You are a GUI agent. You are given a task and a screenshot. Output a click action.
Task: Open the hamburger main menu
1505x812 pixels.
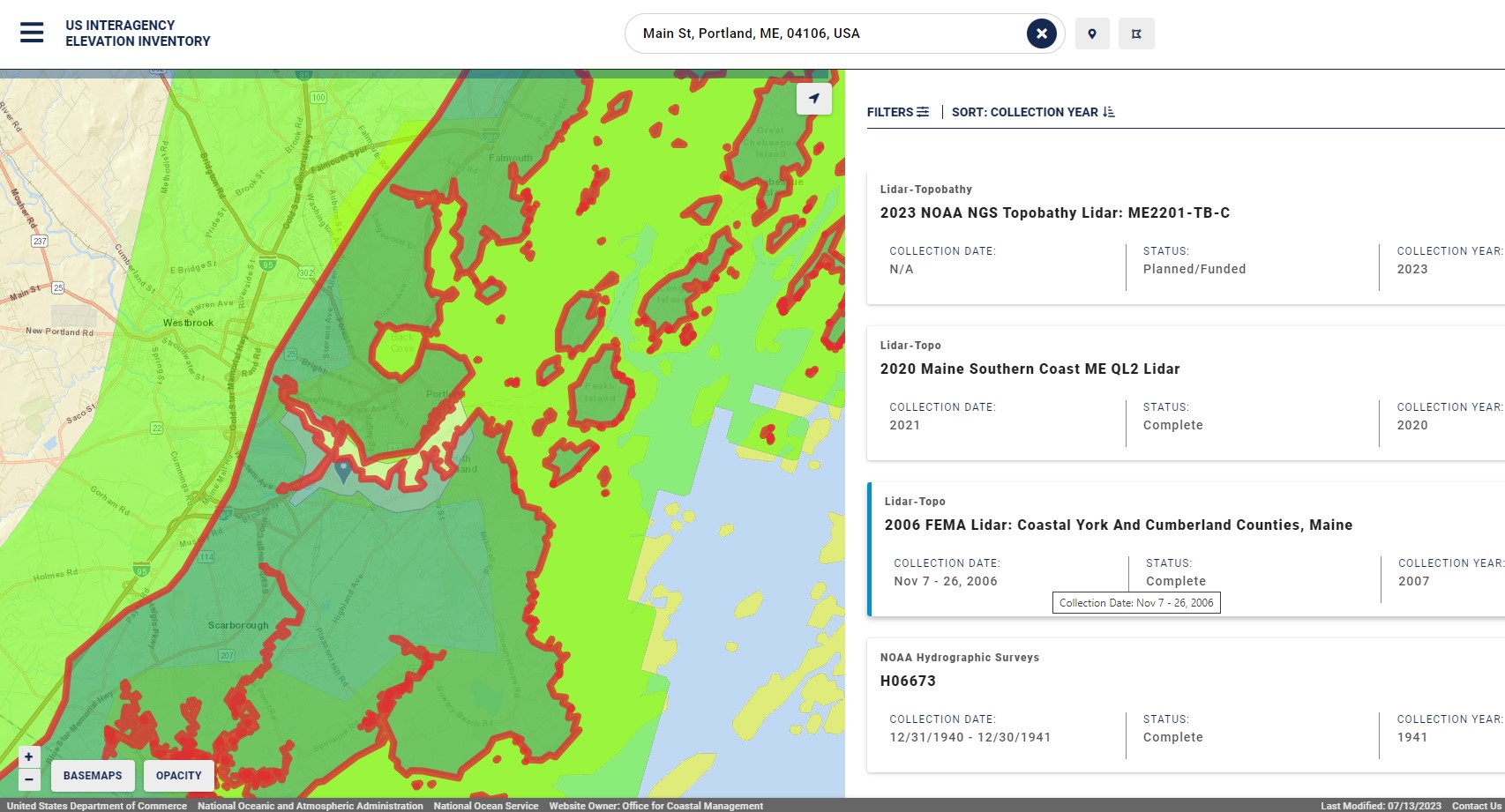point(32,34)
